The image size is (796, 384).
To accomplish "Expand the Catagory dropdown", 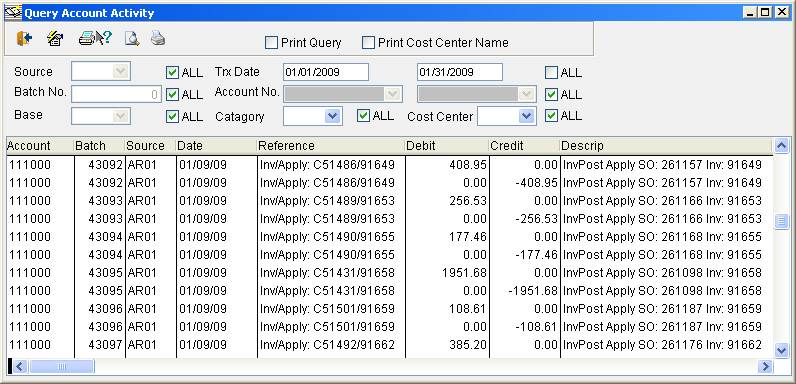I will click(x=332, y=116).
